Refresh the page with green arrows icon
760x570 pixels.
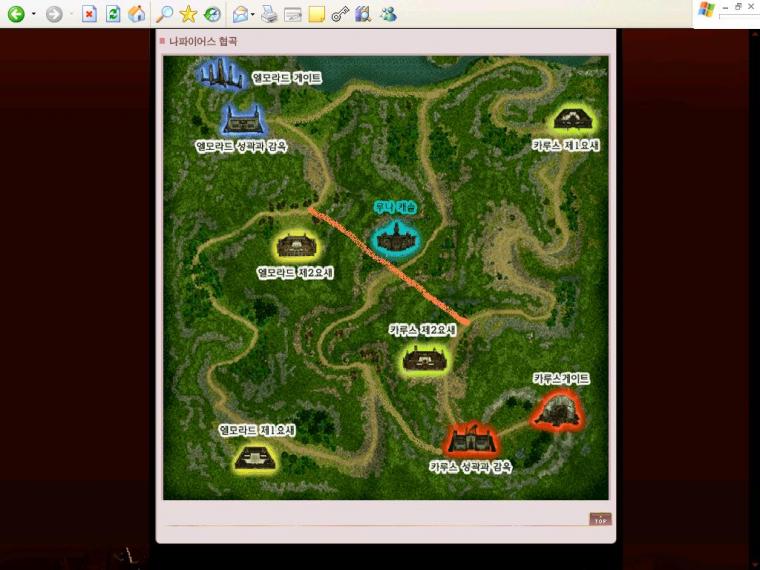coord(113,14)
